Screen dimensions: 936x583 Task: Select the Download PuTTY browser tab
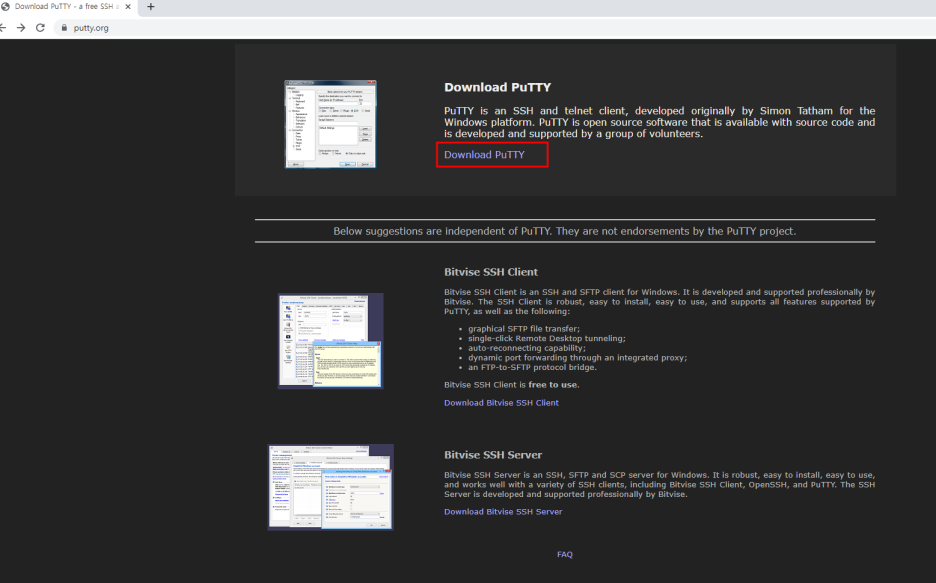(x=67, y=7)
